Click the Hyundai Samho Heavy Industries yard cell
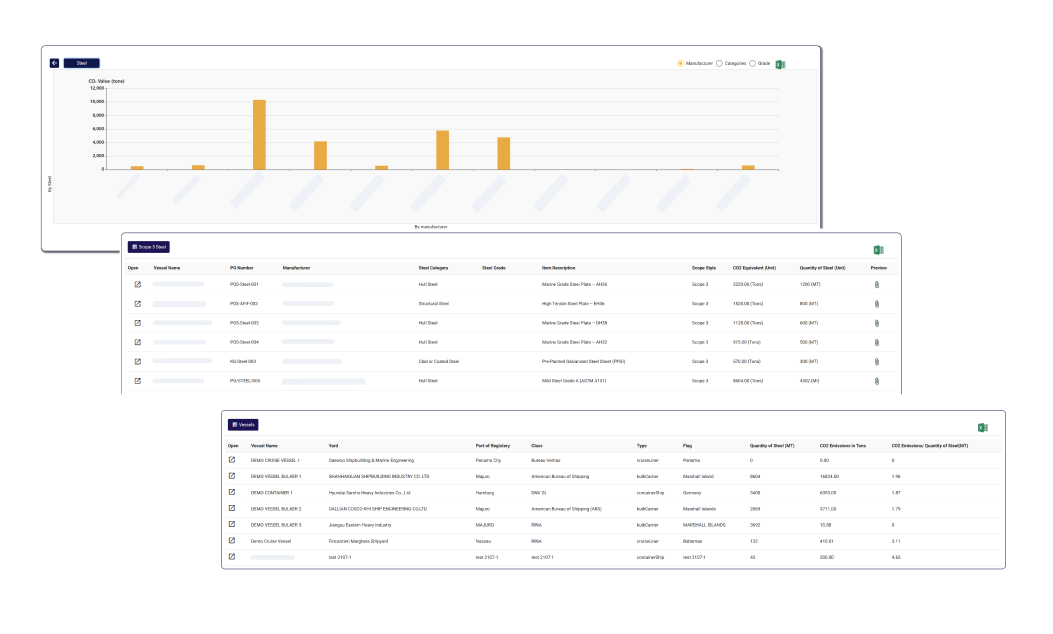Image resolution: width=1053 pixels, height=634 pixels. point(369,493)
